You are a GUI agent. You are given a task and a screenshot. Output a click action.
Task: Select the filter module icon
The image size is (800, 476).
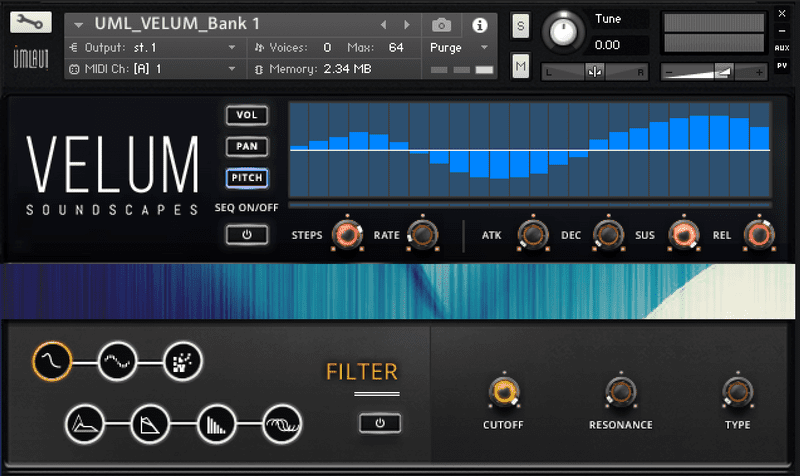(52, 361)
